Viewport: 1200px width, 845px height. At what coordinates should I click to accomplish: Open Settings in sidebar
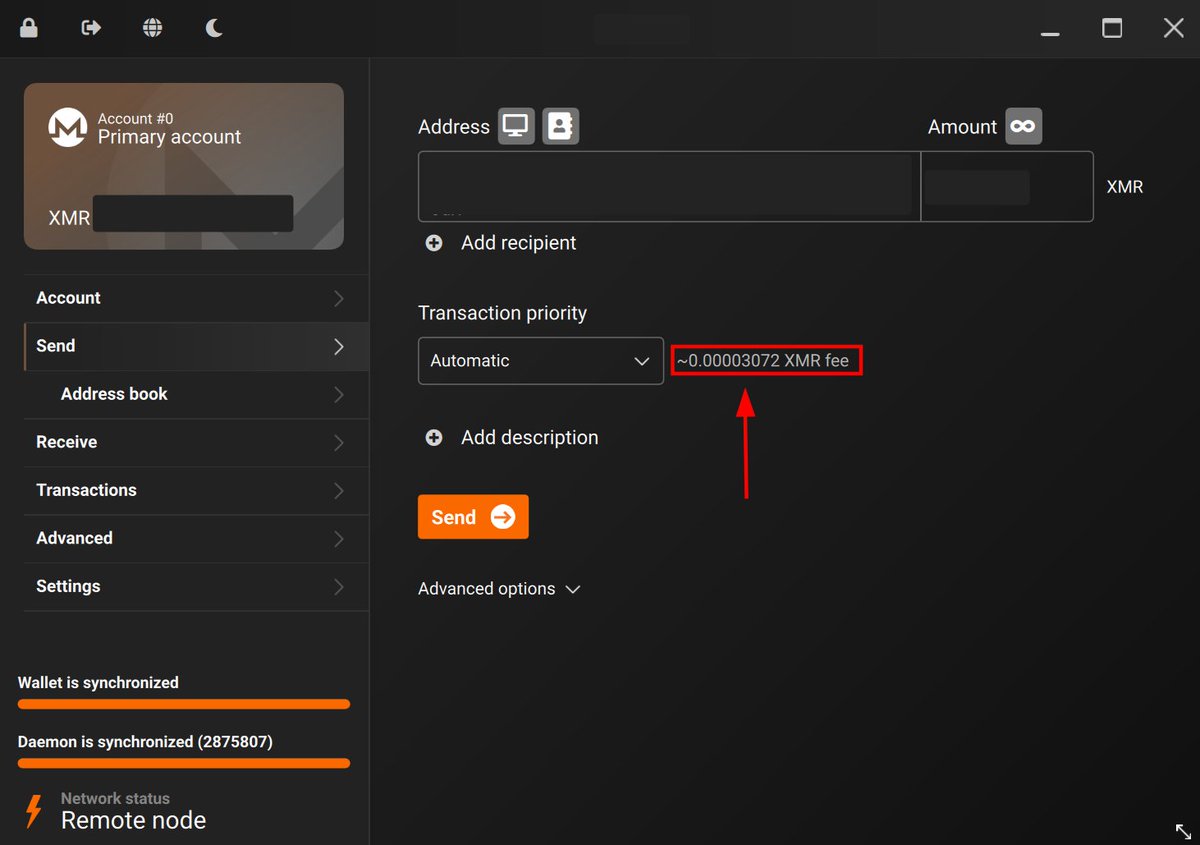(x=196, y=586)
